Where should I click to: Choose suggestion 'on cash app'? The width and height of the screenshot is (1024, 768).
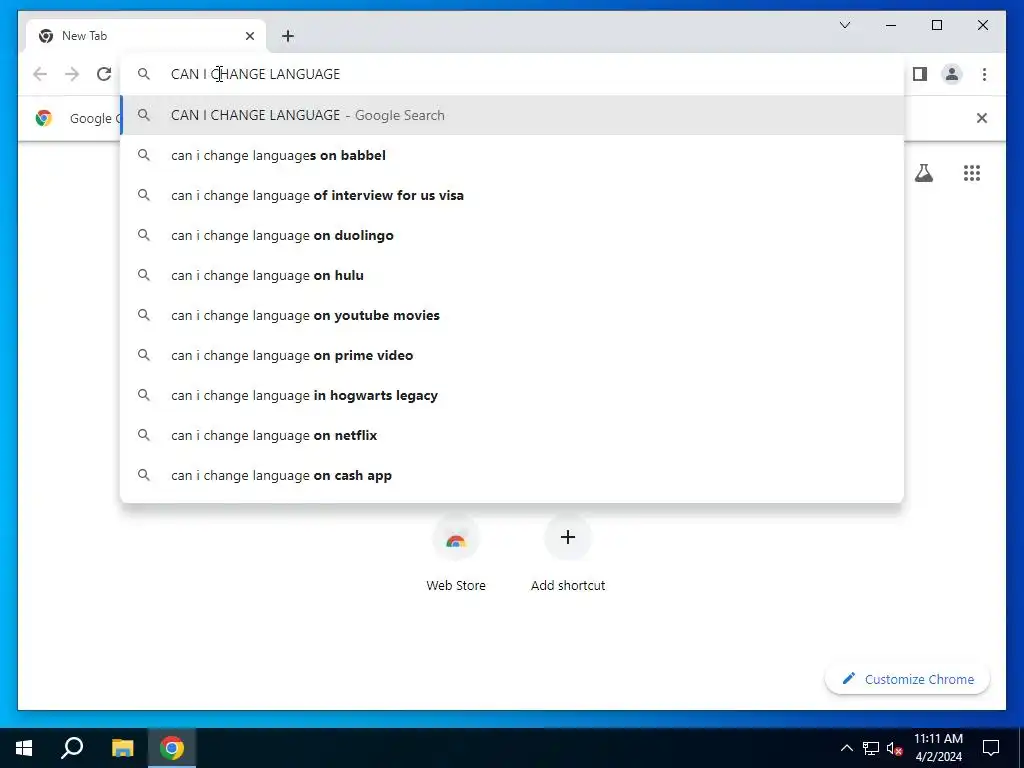tap(513, 475)
